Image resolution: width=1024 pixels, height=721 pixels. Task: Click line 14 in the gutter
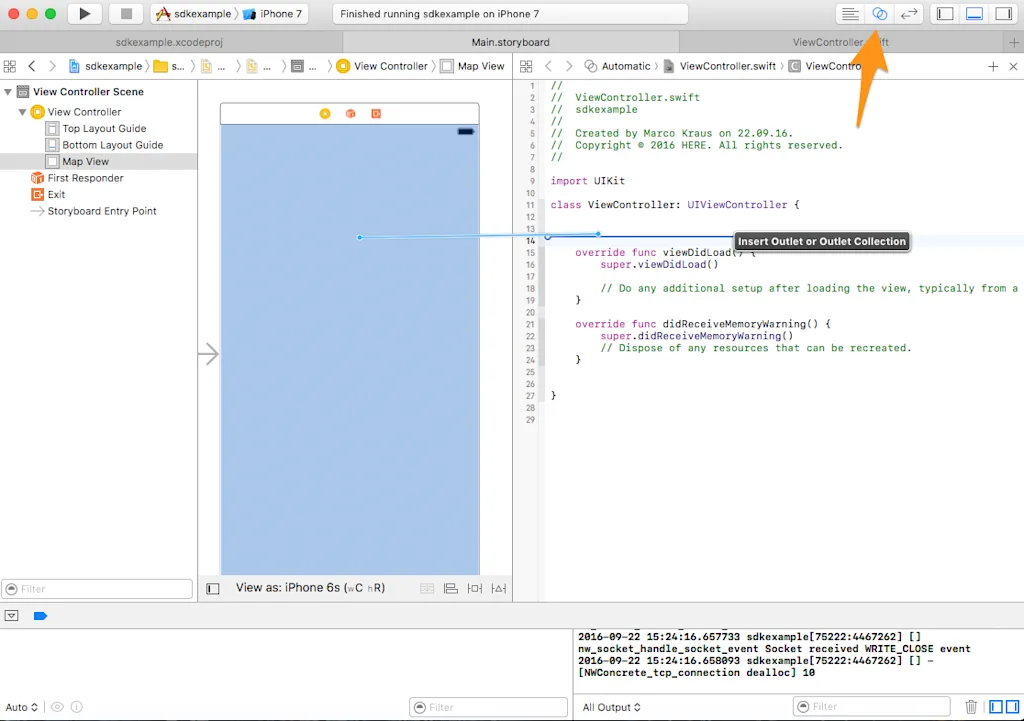(530, 241)
